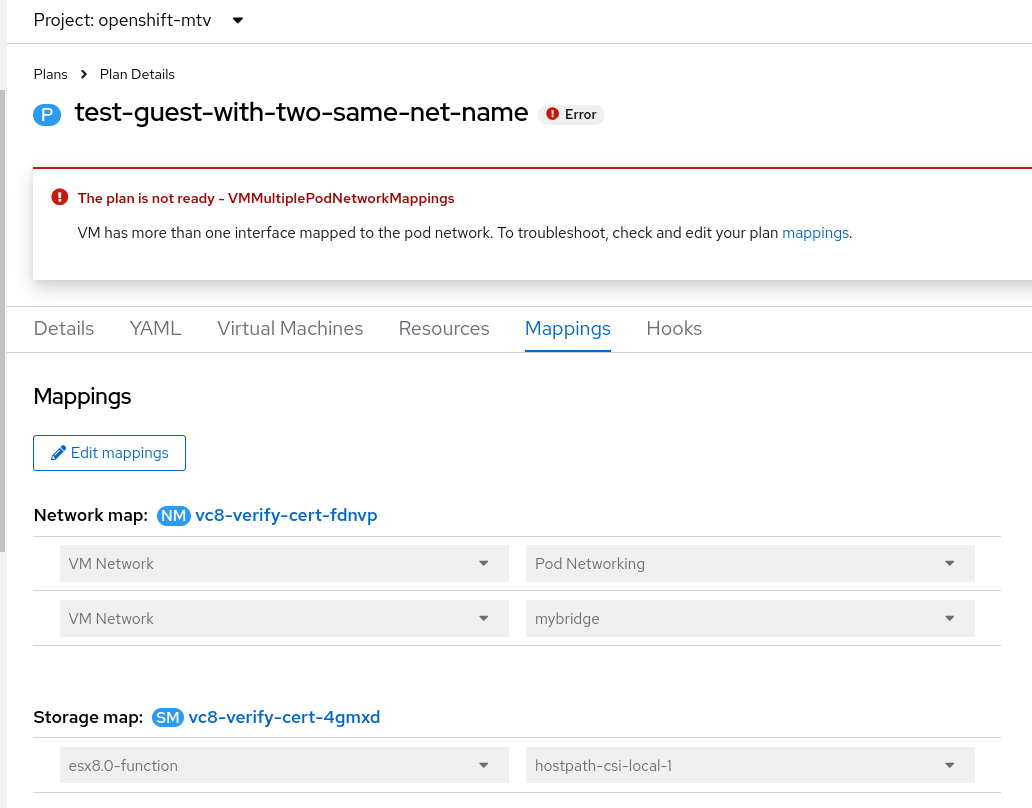The width and height of the screenshot is (1032, 808).
Task: Click the NM network map badge
Action: (x=174, y=516)
